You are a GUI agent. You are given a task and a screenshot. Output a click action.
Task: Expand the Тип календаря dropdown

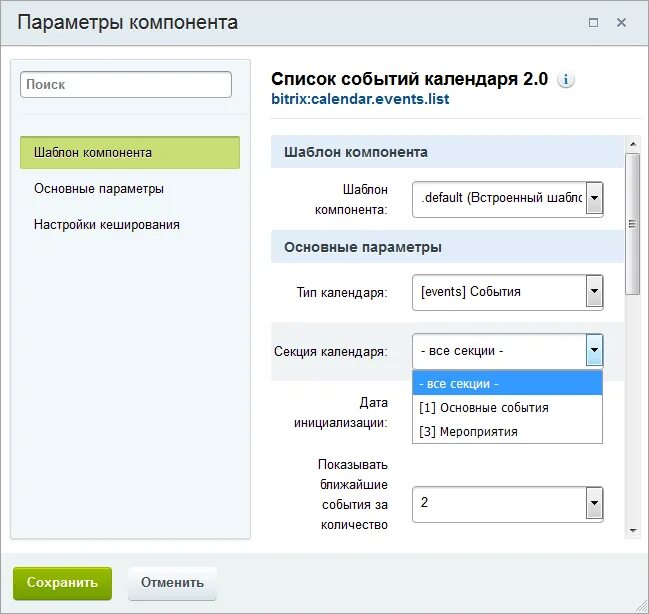[x=507, y=292]
